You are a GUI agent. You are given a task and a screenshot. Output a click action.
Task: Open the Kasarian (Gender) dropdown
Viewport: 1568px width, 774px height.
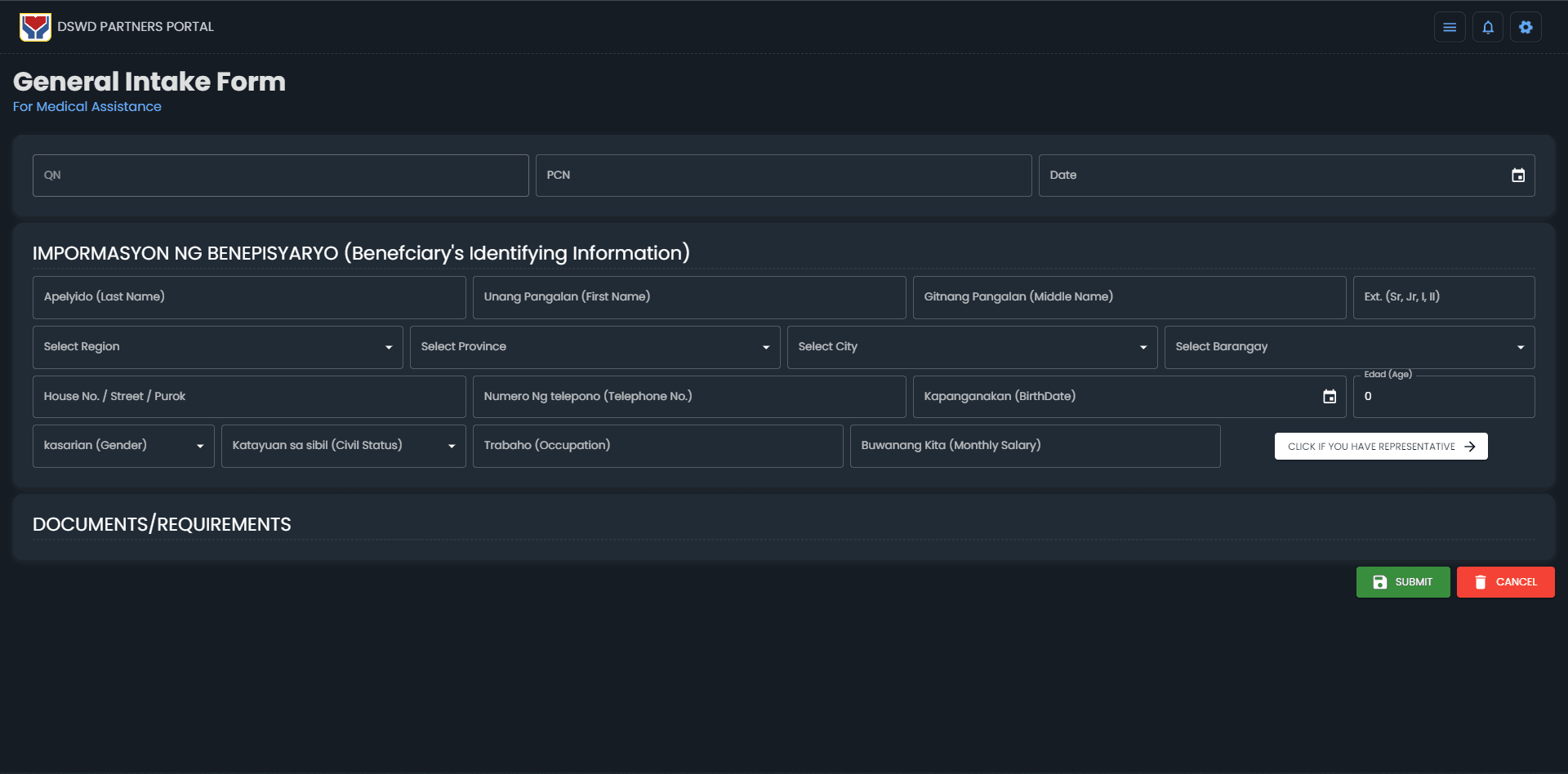click(123, 446)
